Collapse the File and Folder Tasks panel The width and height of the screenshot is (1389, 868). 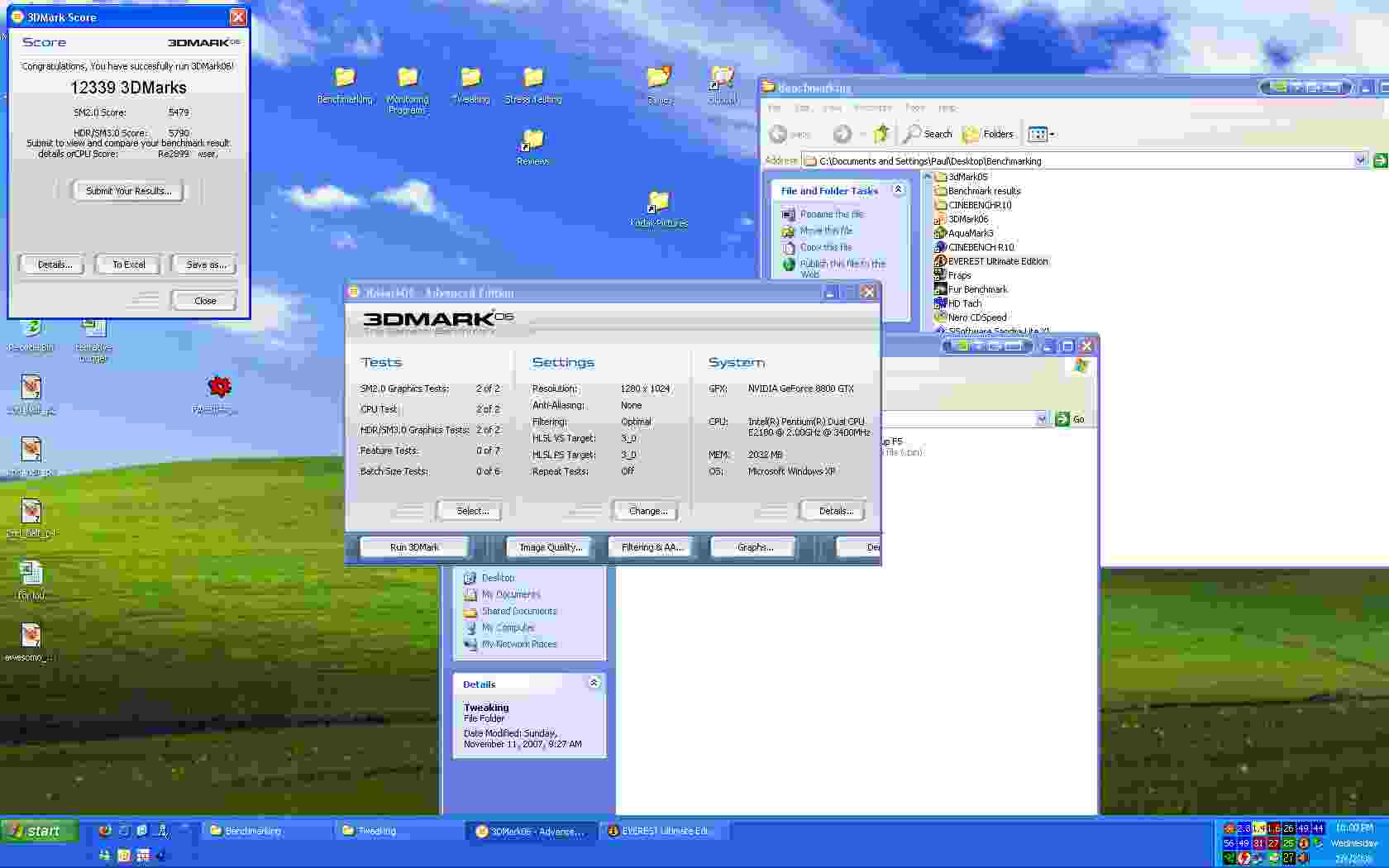point(898,190)
